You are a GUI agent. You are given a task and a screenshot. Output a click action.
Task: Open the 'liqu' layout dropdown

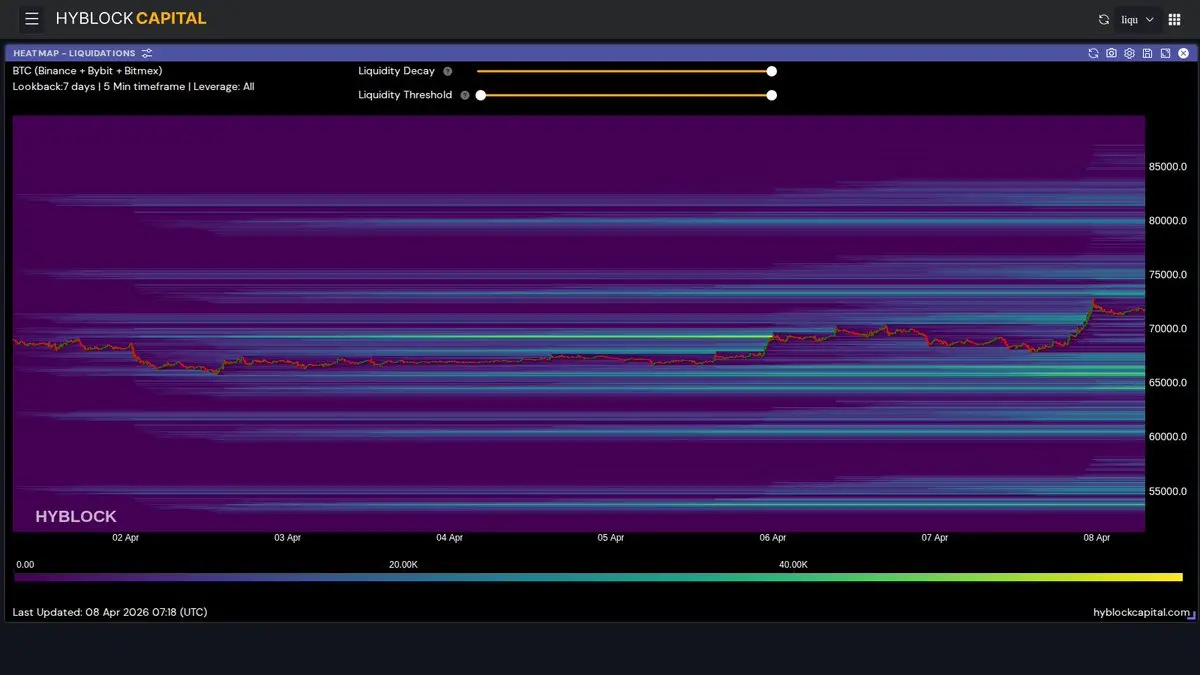tap(1138, 19)
